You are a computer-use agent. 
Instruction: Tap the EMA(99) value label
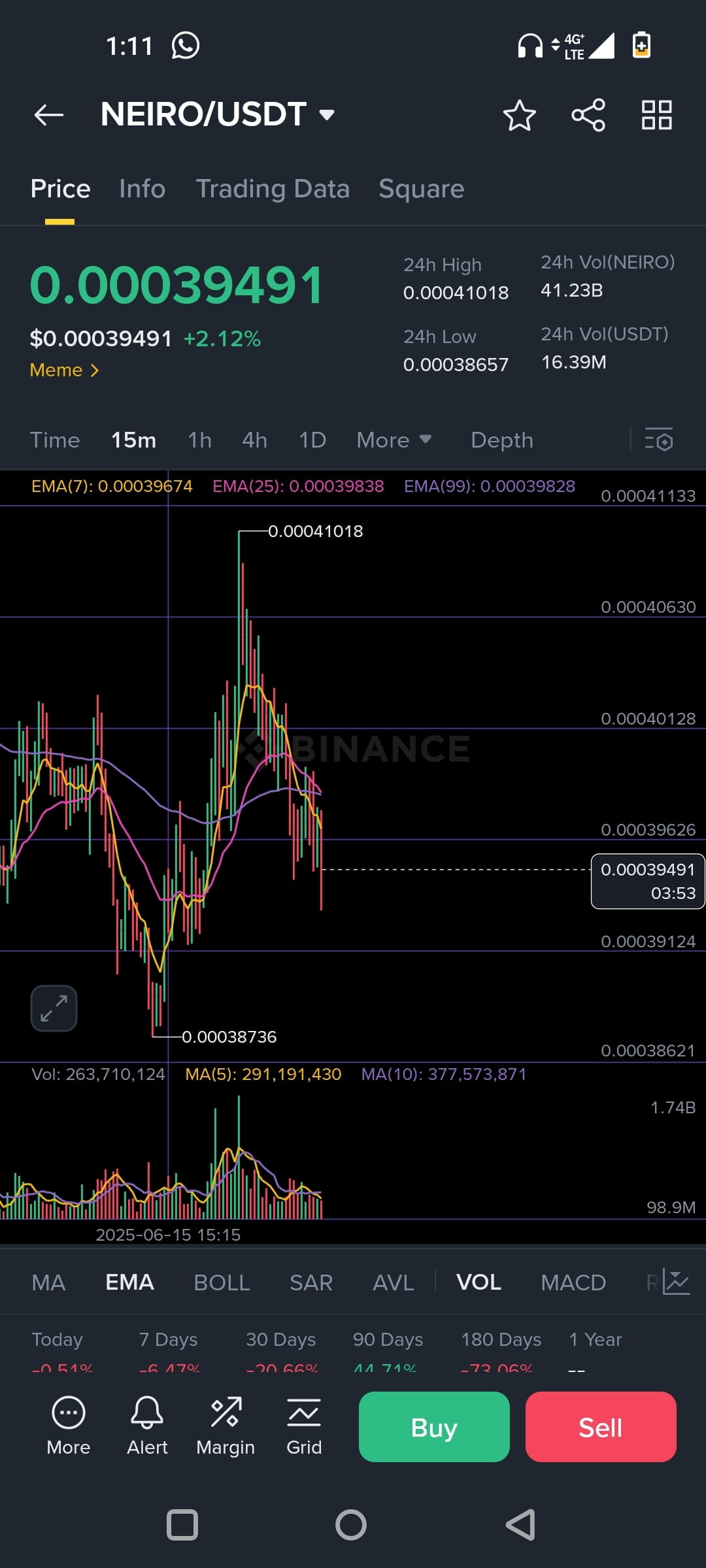pos(490,486)
